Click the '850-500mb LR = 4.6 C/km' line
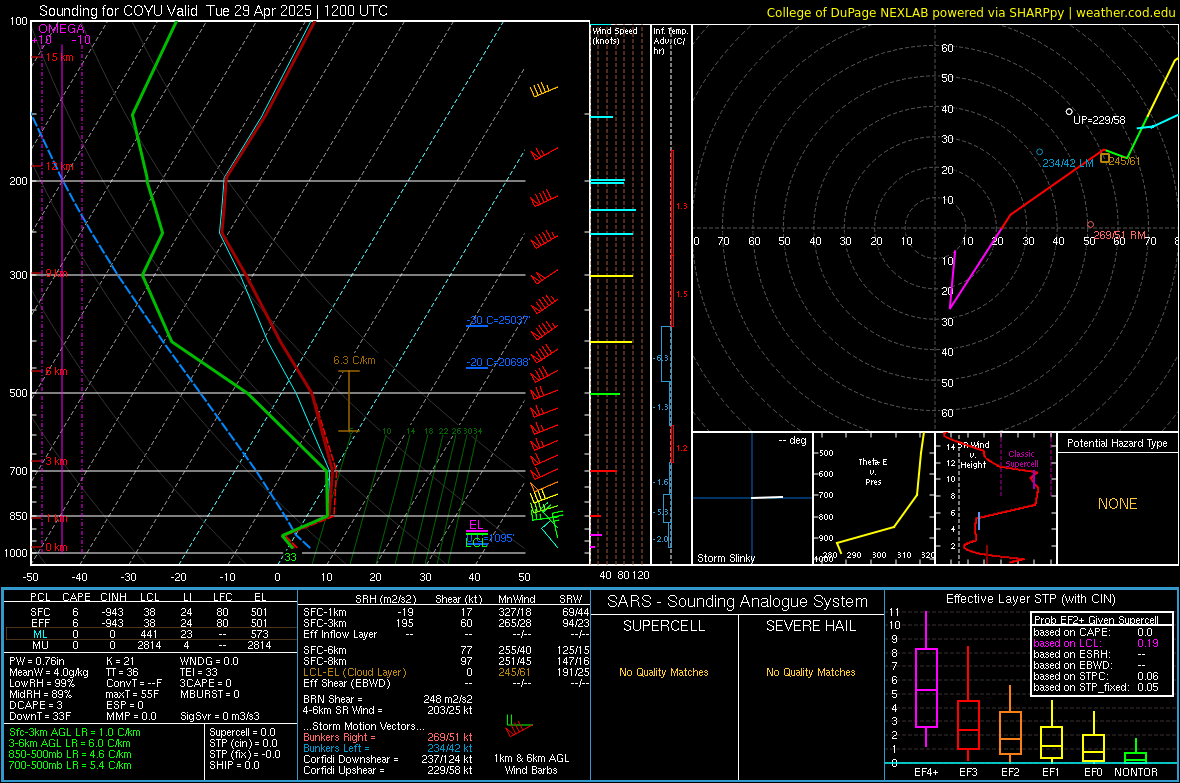Viewport: 1180px width, 783px height. (71, 754)
